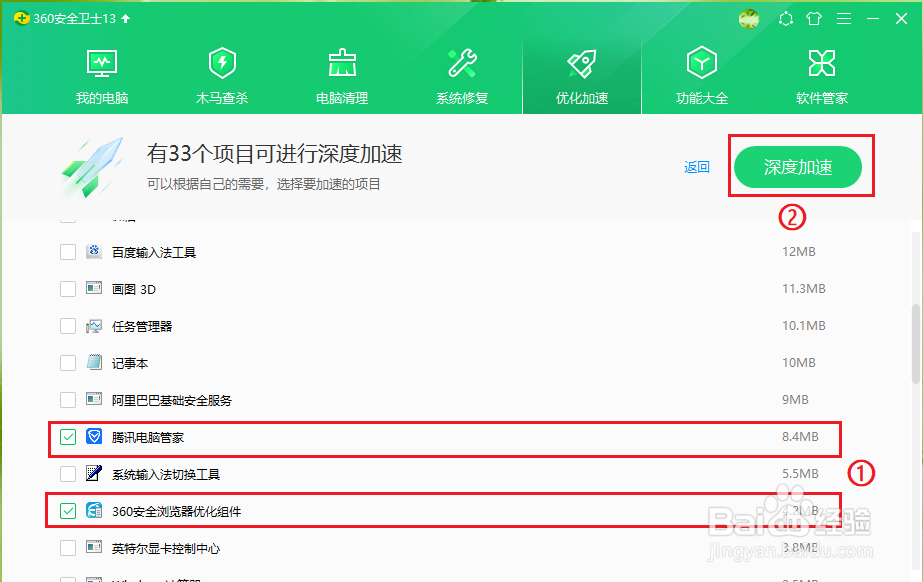The width and height of the screenshot is (923, 582).
Task: Open 软件管家 software manager icon
Action: pos(822,63)
